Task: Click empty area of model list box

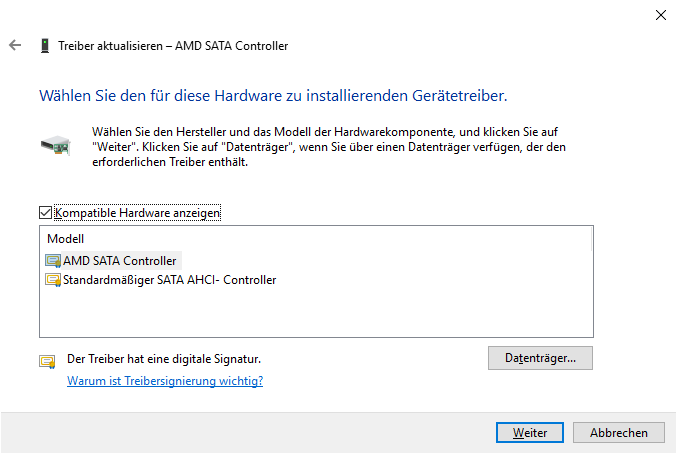Action: [x=315, y=315]
